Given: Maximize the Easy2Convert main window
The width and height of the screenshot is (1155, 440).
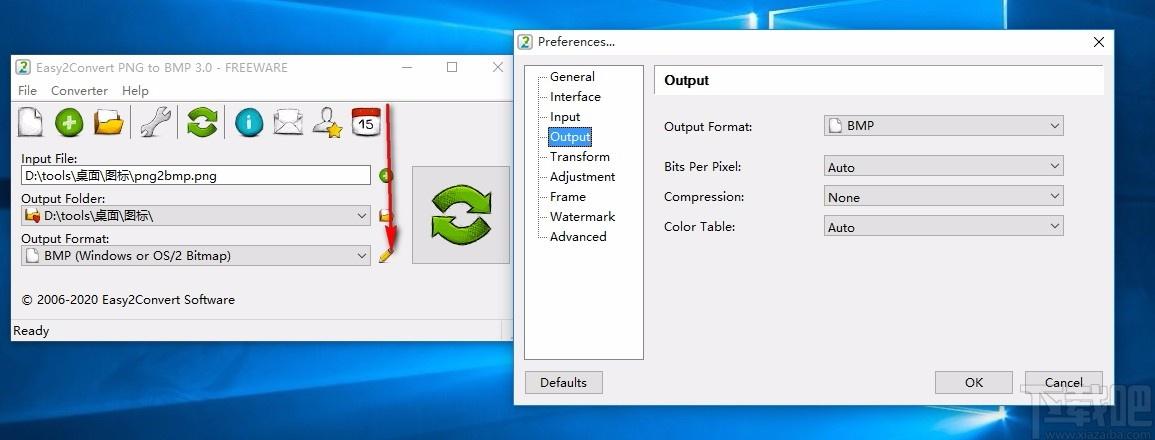Looking at the screenshot, I should click(x=452, y=67).
